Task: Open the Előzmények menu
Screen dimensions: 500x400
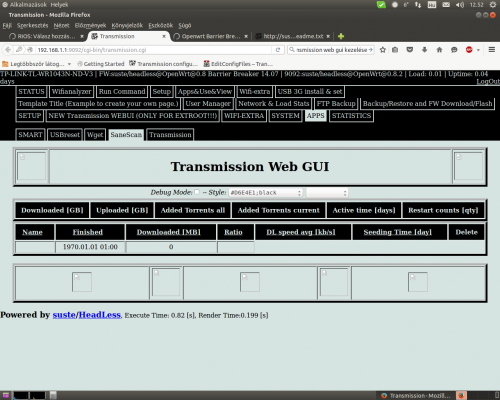Action: pyautogui.click(x=90, y=25)
